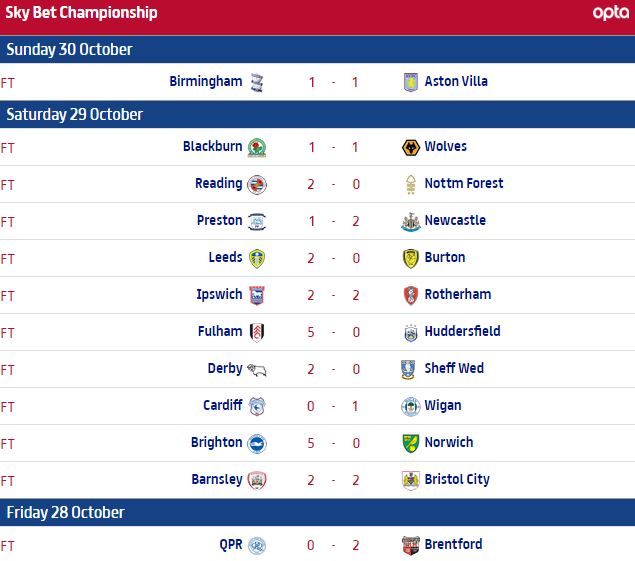The height and width of the screenshot is (561, 635).
Task: Click the Norwich club badge icon
Action: (408, 443)
